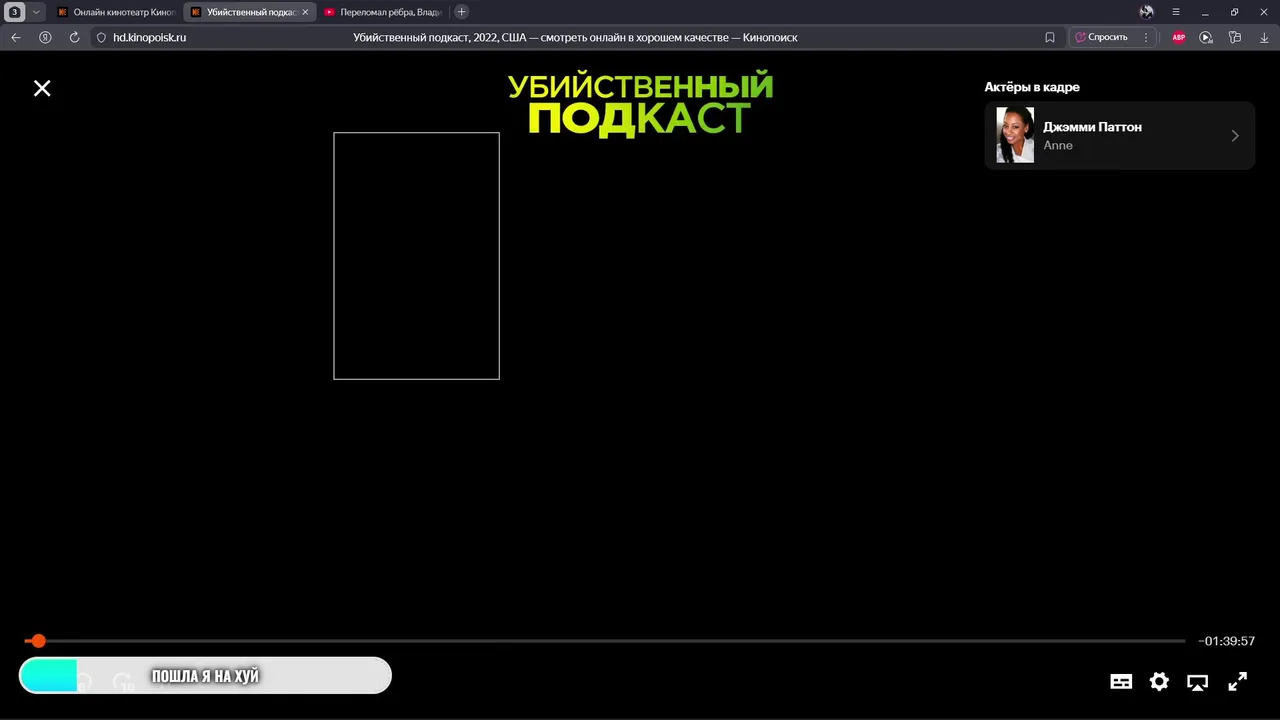Switch to the Переломал рёбра YouTube tab
This screenshot has height=720, width=1280.
[x=383, y=12]
